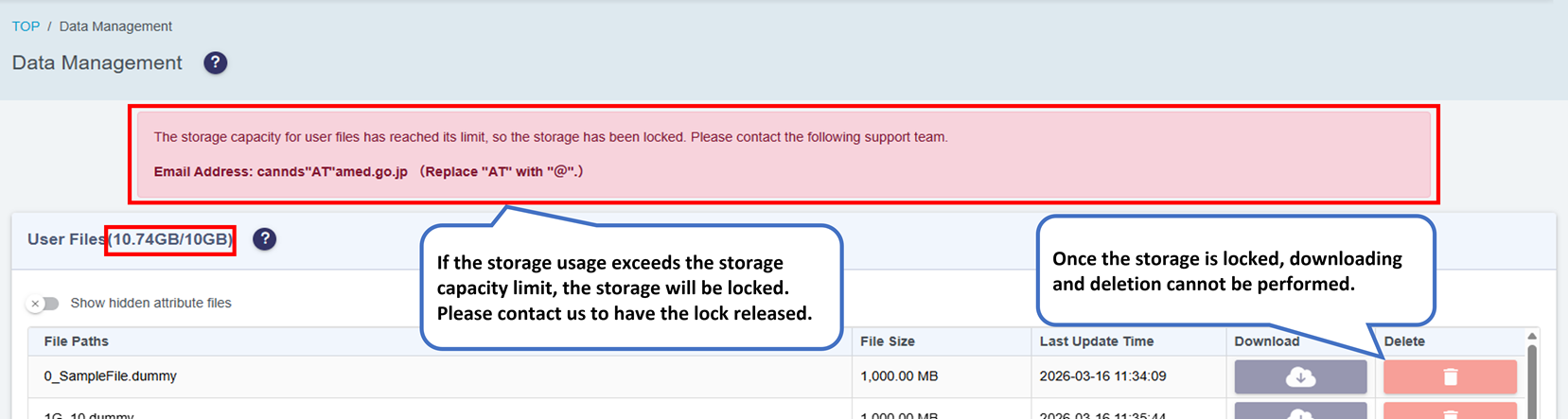Viewport: 1568px width, 419px height.
Task: Click the Delete column header
Action: point(1404,341)
